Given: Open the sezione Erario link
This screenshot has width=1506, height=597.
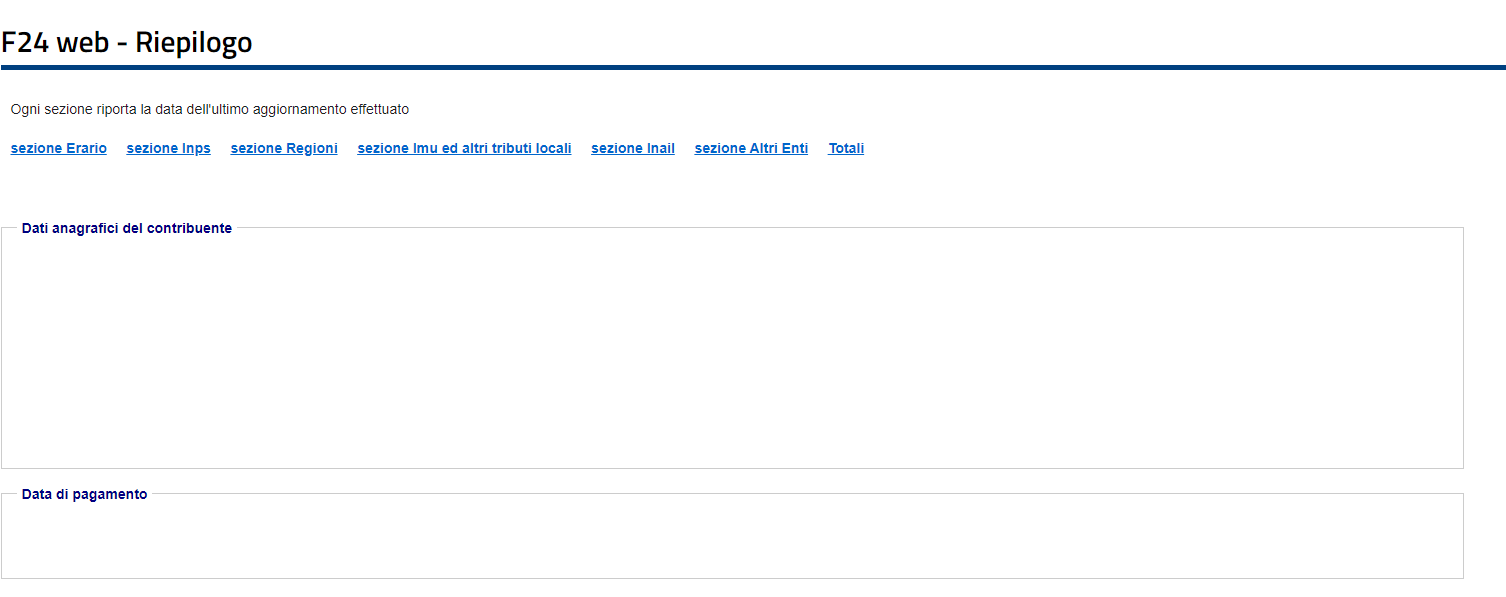Looking at the screenshot, I should 59,148.
